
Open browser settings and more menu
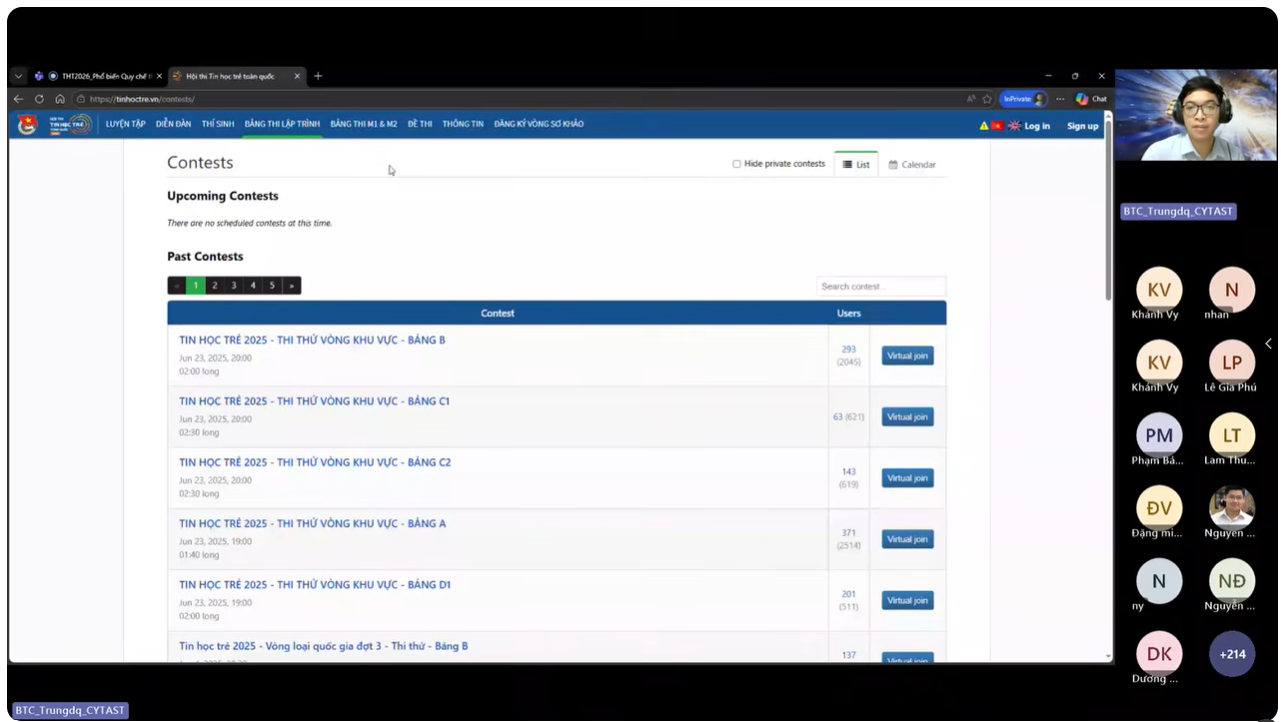(x=1060, y=99)
